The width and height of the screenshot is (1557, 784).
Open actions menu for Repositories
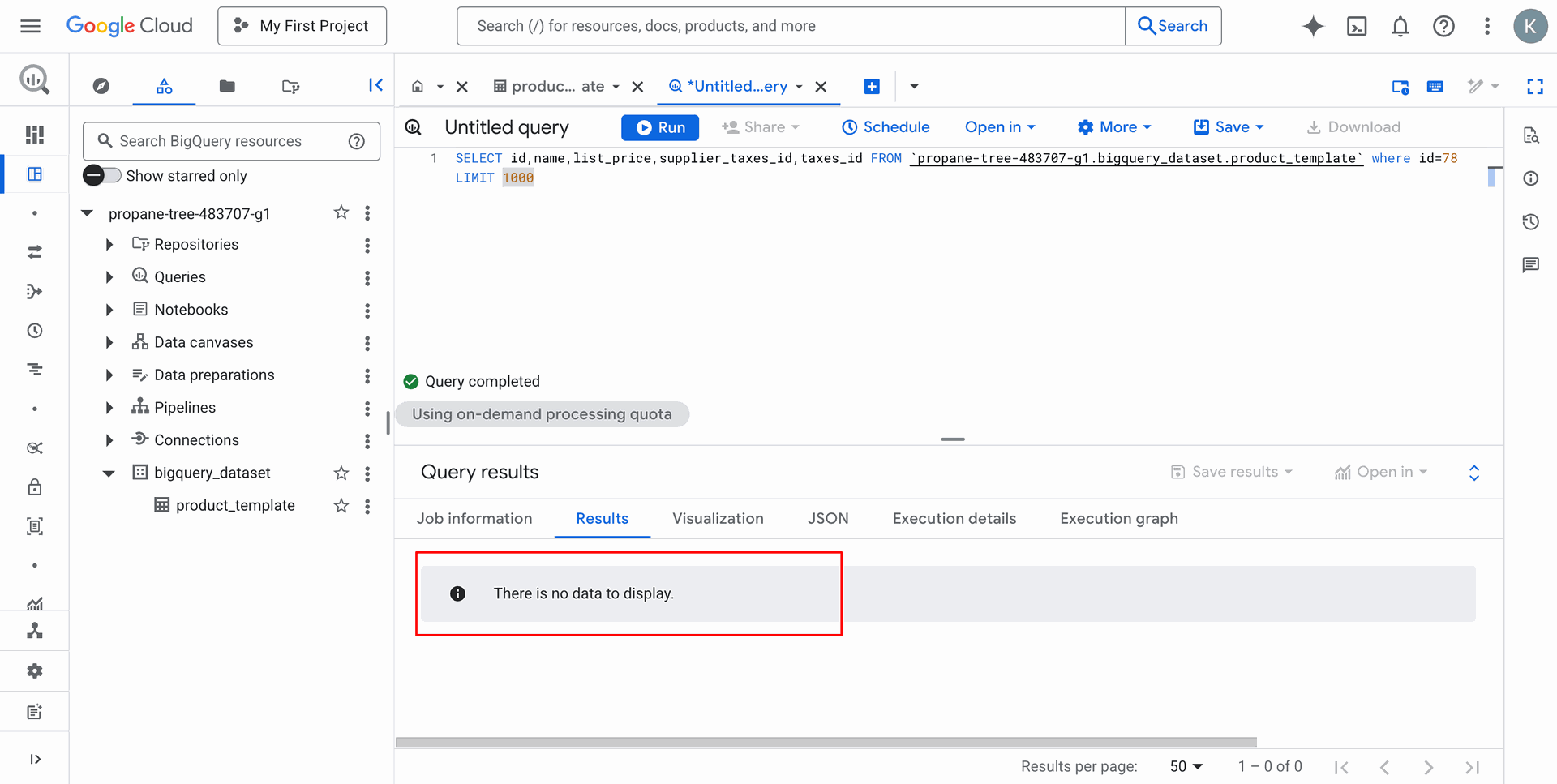pyautogui.click(x=367, y=245)
